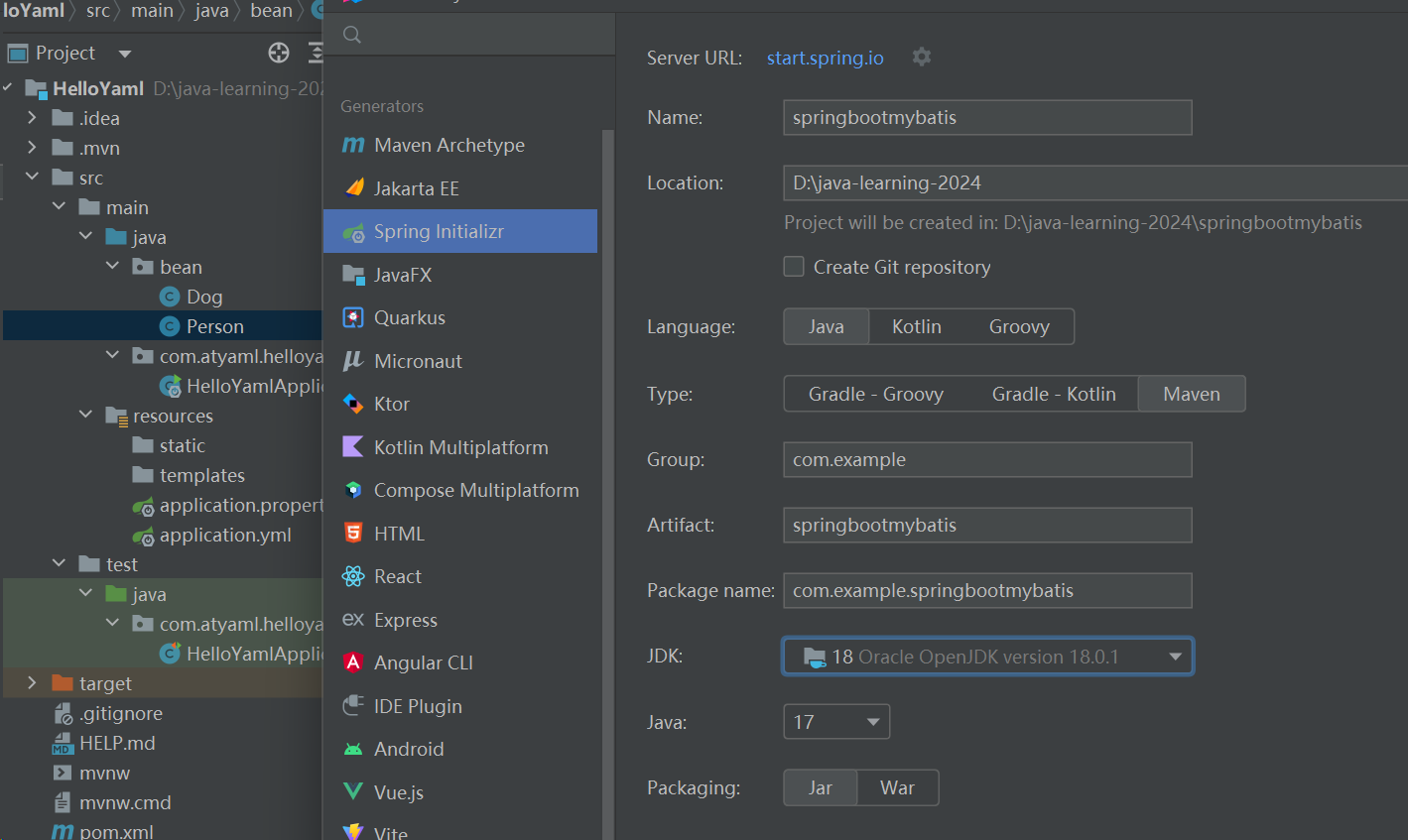Click the search magnifier in generator list
The image size is (1408, 840).
[352, 35]
